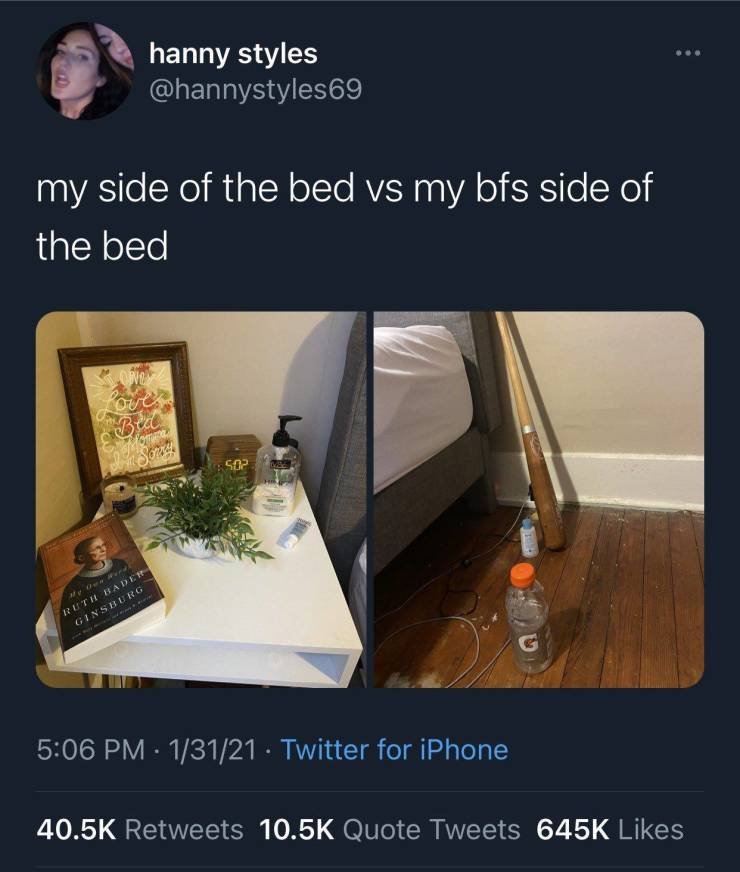This screenshot has height=872, width=740.
Task: Click the Twitter for iPhone source link
Action: (x=394, y=750)
